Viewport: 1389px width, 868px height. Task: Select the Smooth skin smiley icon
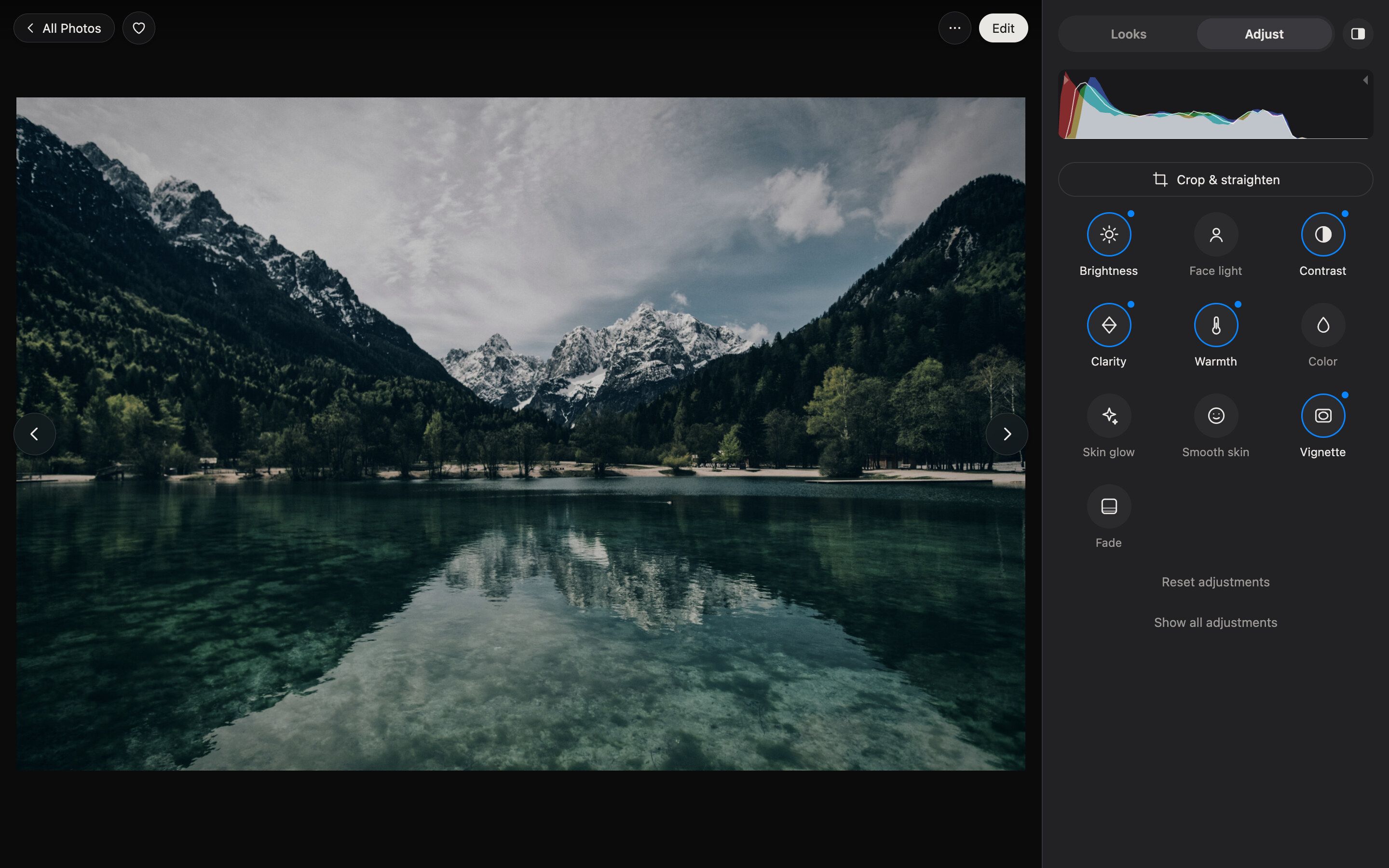click(1216, 416)
